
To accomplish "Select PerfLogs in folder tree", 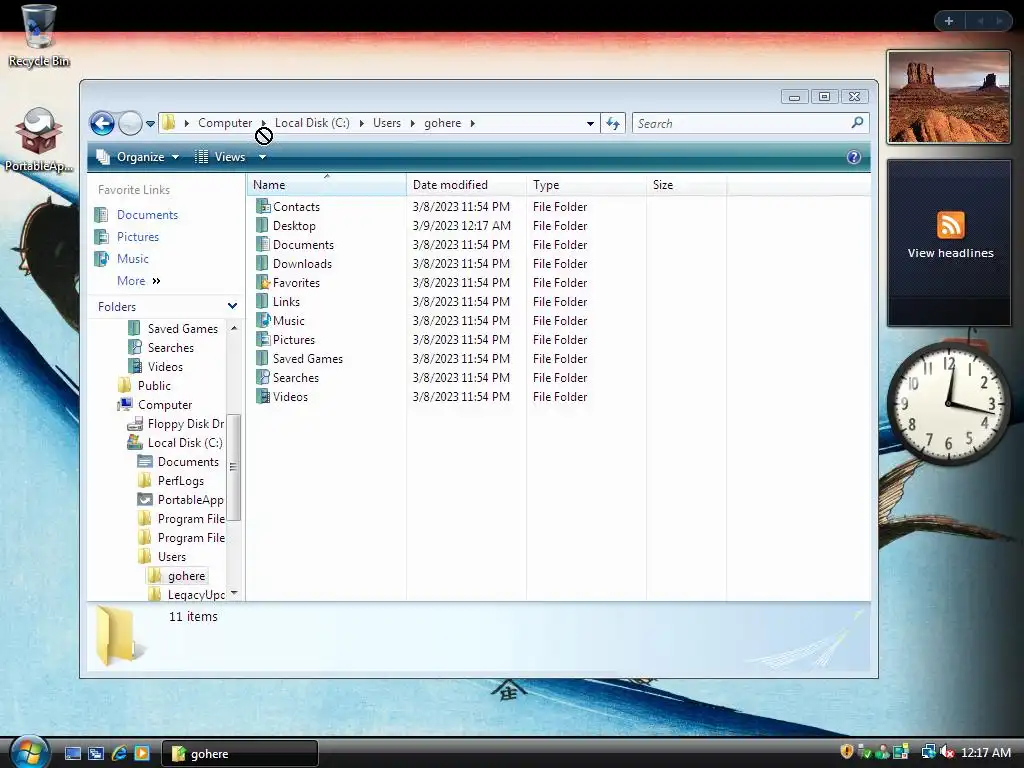I will click(x=171, y=481).
